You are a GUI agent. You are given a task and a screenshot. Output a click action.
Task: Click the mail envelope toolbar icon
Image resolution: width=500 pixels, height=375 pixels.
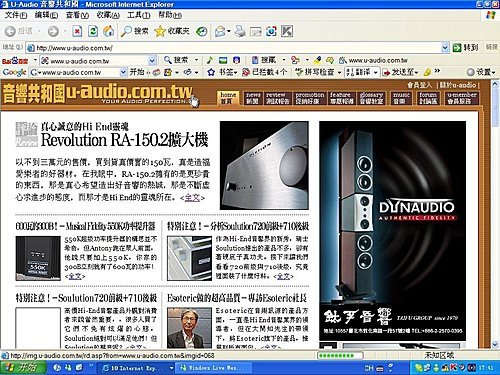(220, 31)
